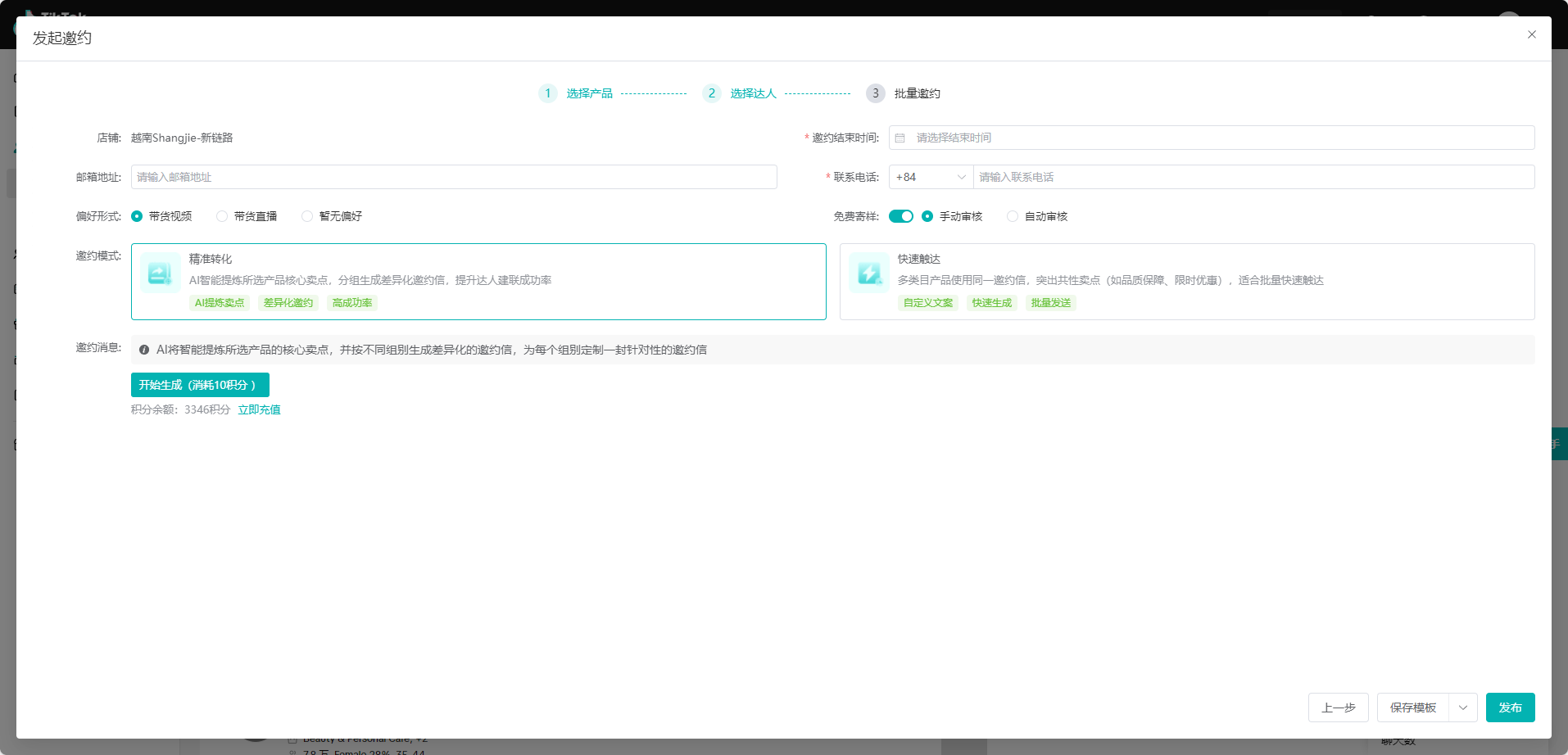Open the 邀约结束时间 date picker
The width and height of the screenshot is (1568, 755).
point(1211,138)
